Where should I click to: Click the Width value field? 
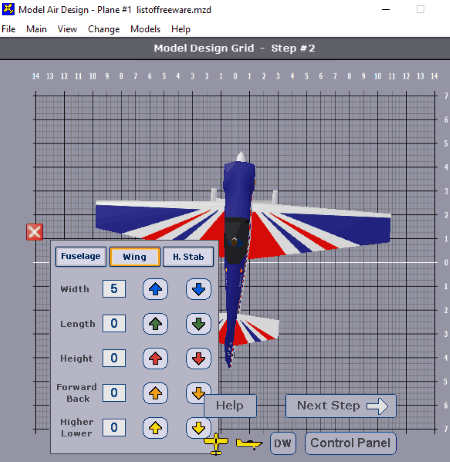point(114,289)
